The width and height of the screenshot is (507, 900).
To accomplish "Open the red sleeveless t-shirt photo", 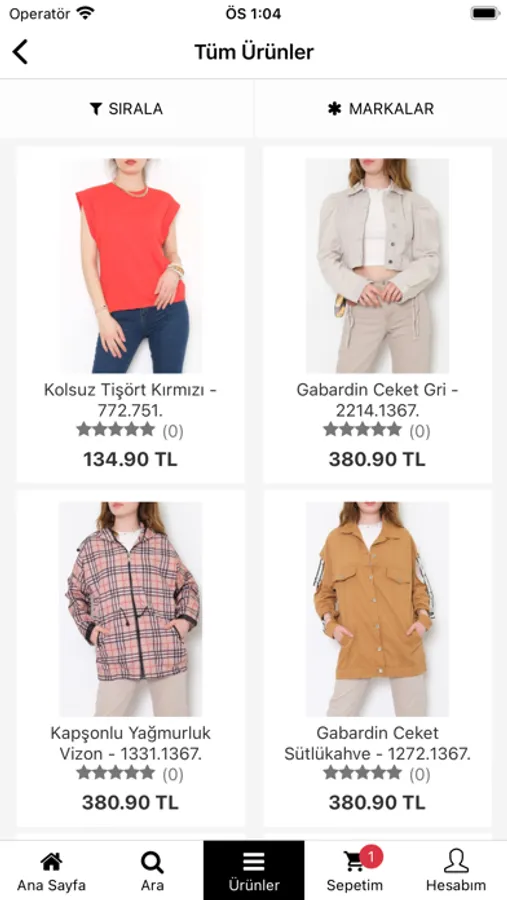I will (131, 266).
